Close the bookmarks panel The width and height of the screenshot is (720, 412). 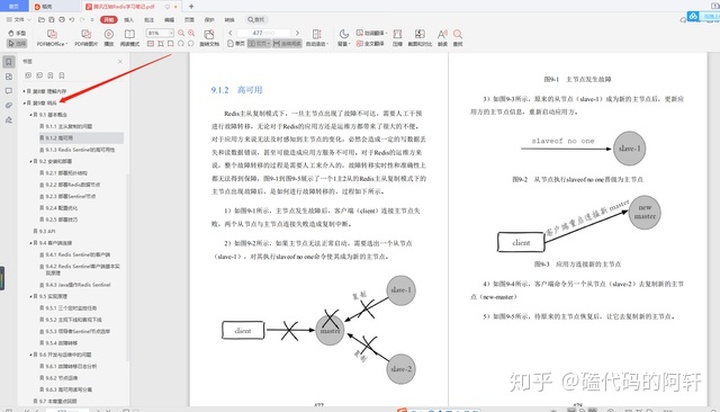[120, 61]
